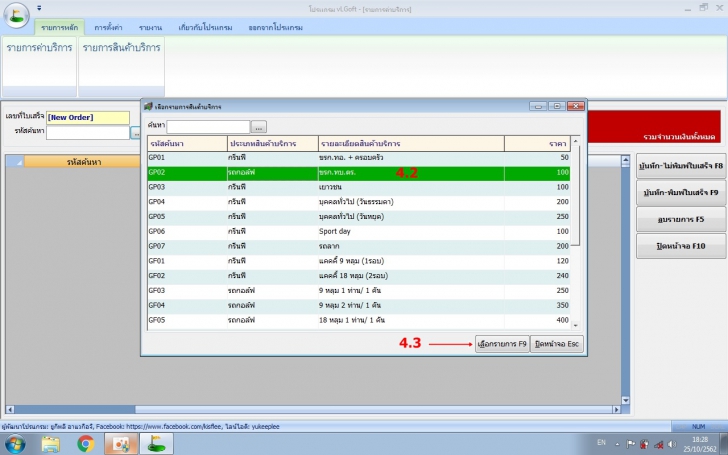Select row GF01
The width and height of the screenshot is (728, 455).
(358, 261)
